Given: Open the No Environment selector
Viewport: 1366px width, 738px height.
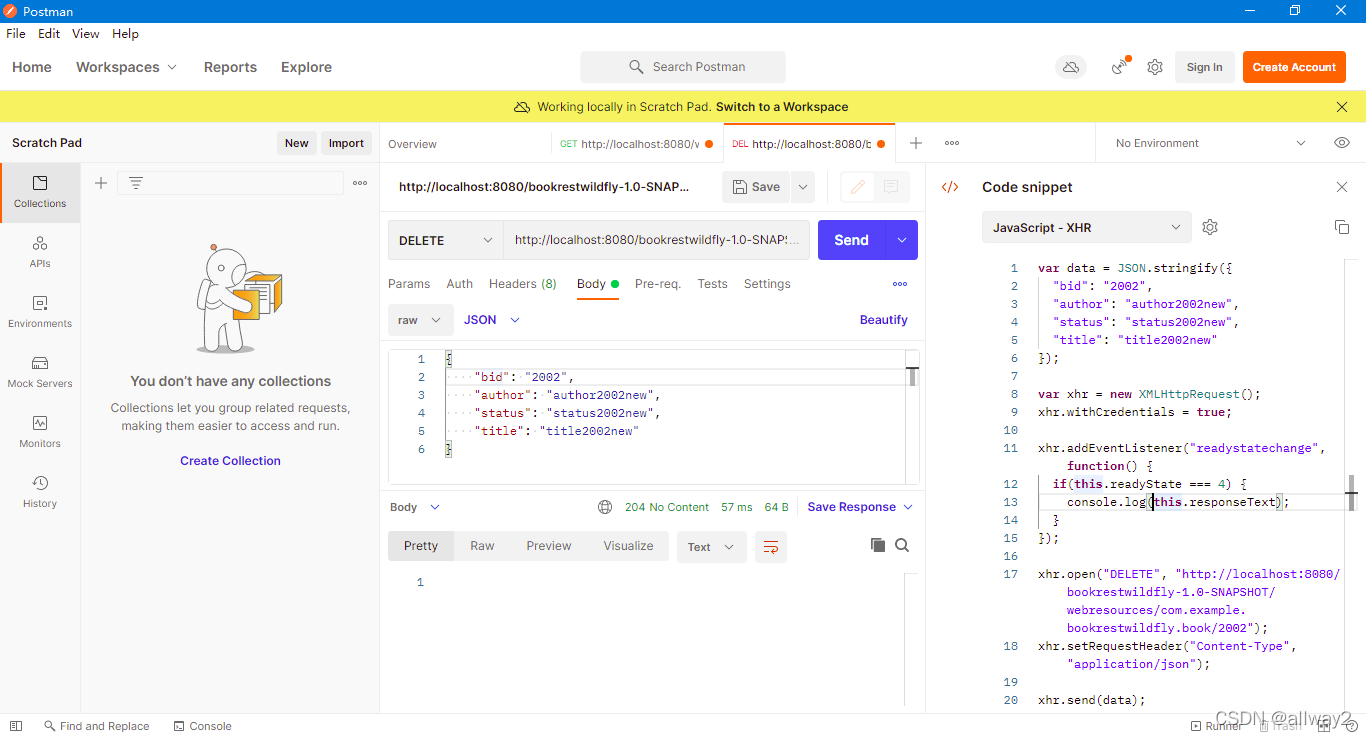Looking at the screenshot, I should coord(1211,143).
